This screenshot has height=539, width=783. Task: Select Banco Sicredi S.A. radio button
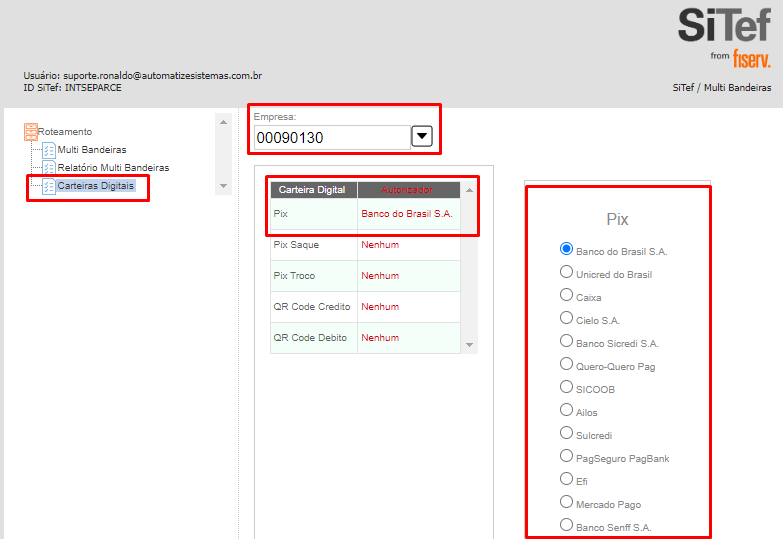tap(566, 341)
